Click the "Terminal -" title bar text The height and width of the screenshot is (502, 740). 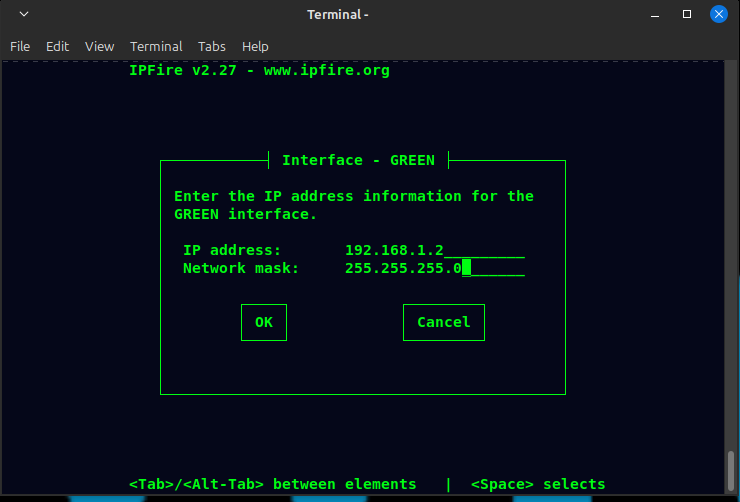(338, 15)
